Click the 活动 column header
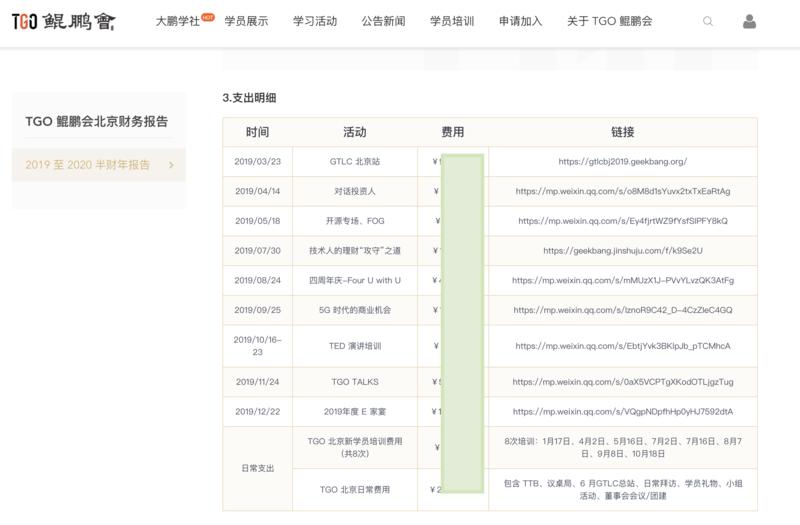 point(355,132)
